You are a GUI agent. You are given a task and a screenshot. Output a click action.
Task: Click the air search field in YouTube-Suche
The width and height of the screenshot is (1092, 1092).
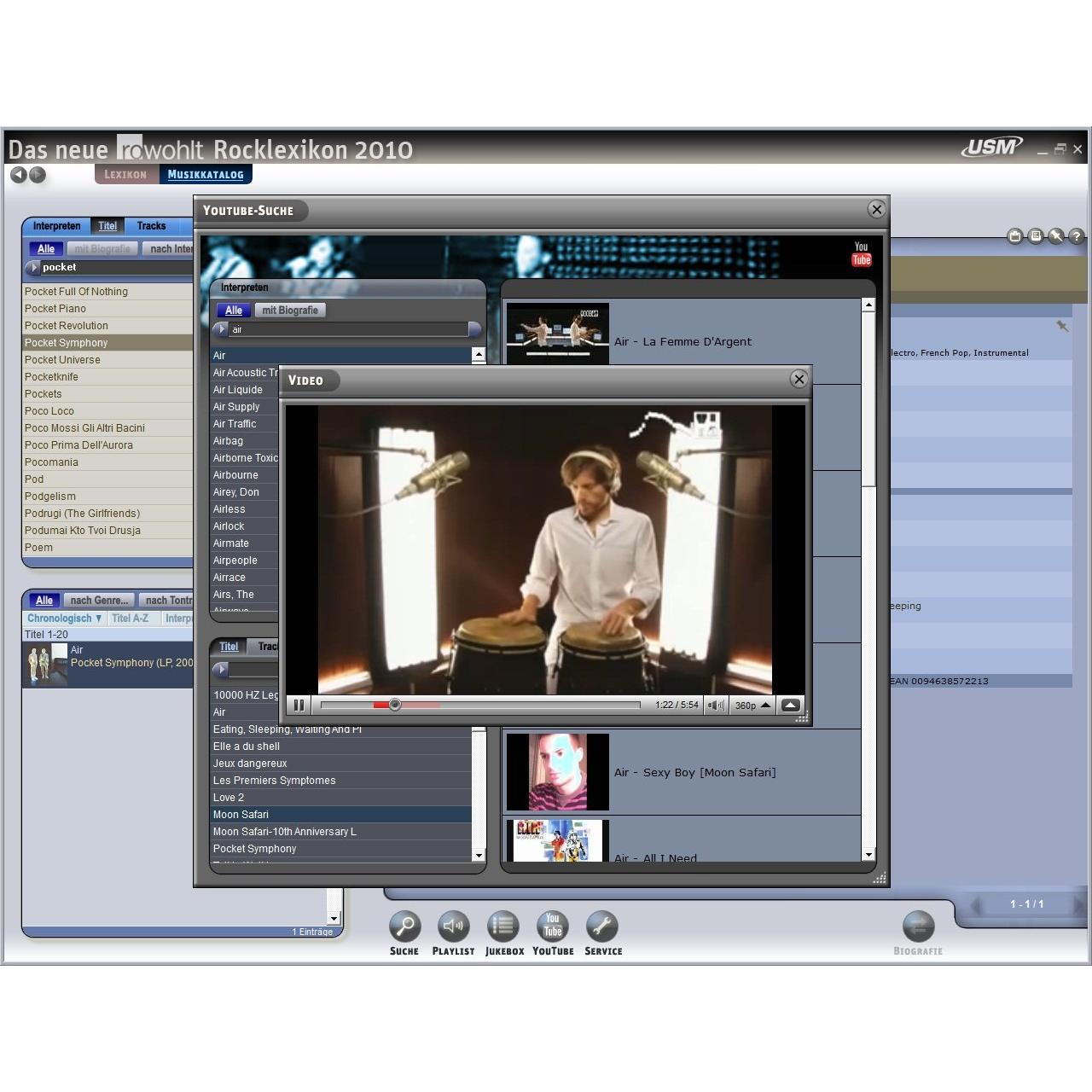tap(348, 329)
